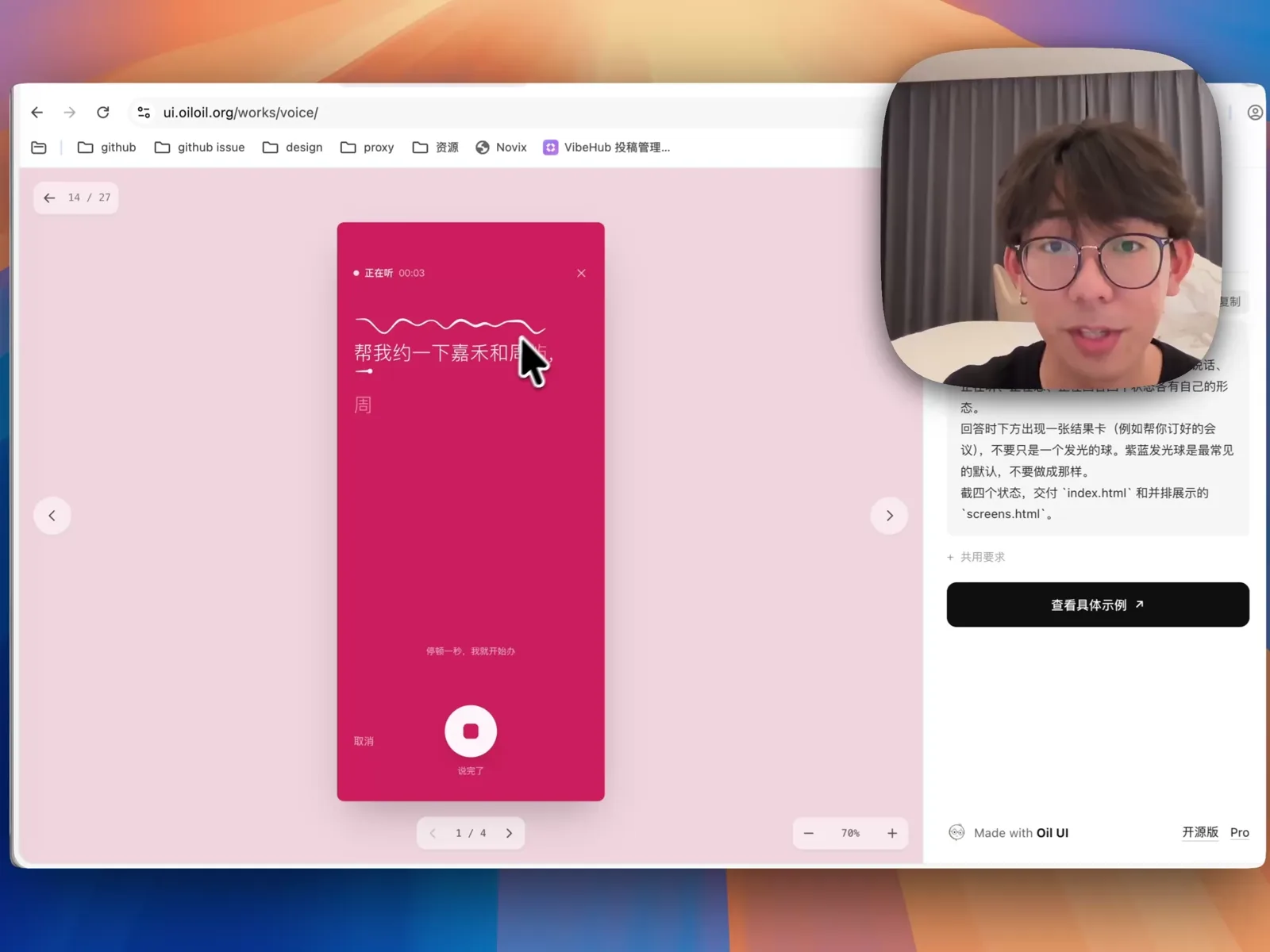This screenshot has width=1270, height=952.
Task: Go to previous screen in 1 / 4 pager
Action: coord(433,833)
